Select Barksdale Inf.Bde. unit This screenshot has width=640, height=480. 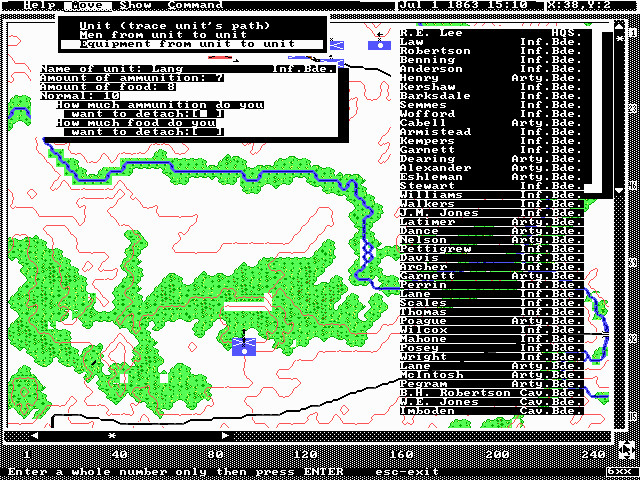(x=491, y=96)
